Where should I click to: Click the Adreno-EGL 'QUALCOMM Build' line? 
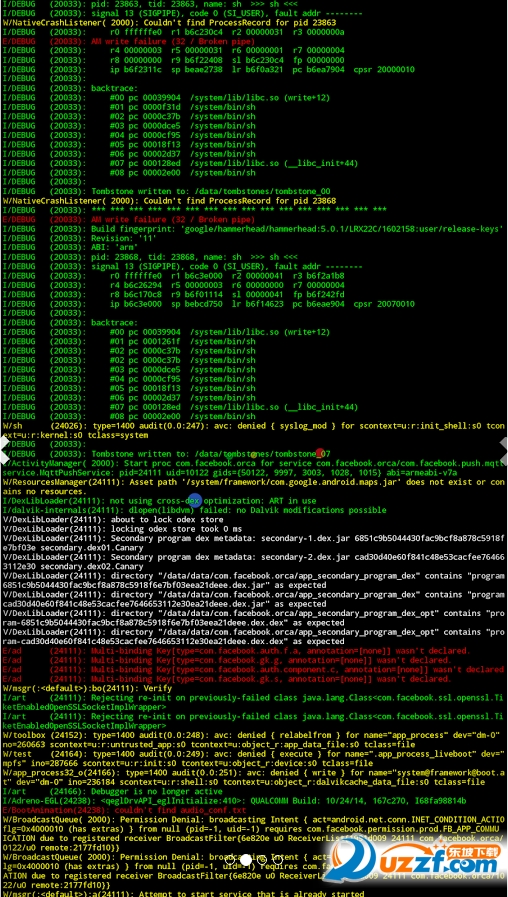coord(234,801)
